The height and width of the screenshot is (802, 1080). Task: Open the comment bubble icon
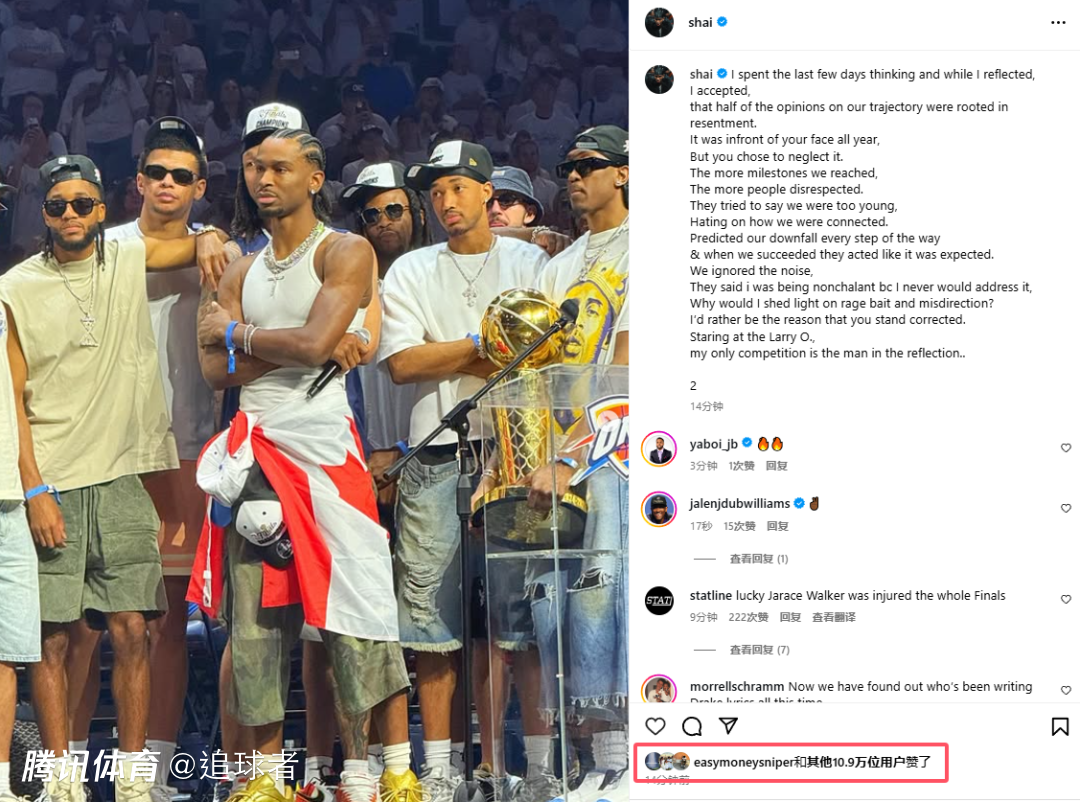[x=692, y=726]
